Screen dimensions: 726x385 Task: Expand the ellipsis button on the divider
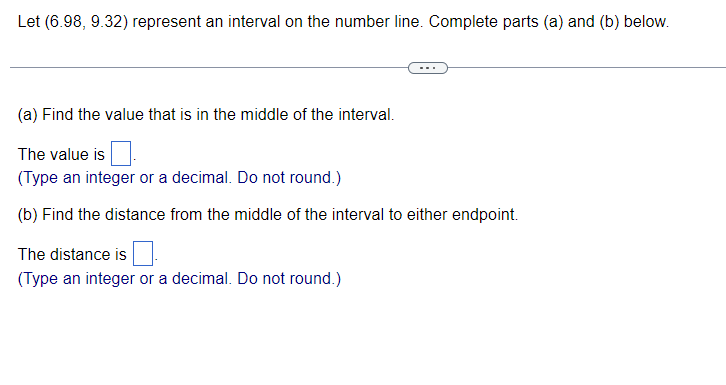click(427, 68)
